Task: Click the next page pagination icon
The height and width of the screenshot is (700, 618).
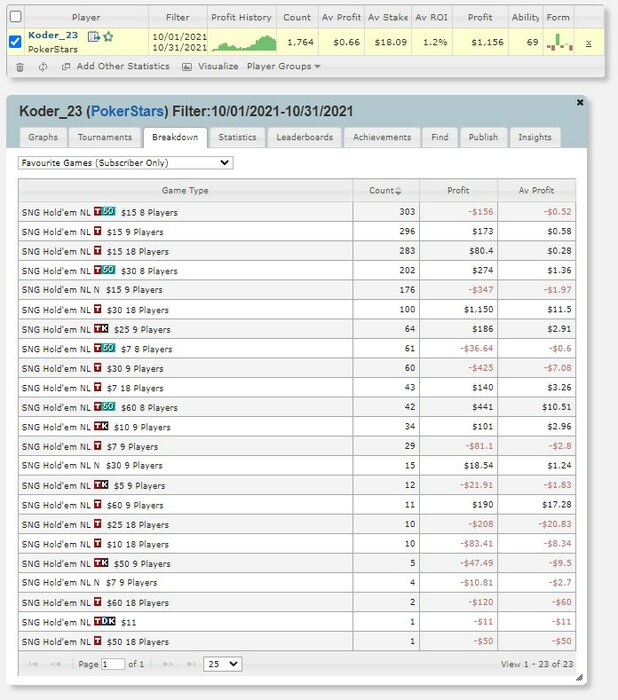Action: [x=168, y=664]
